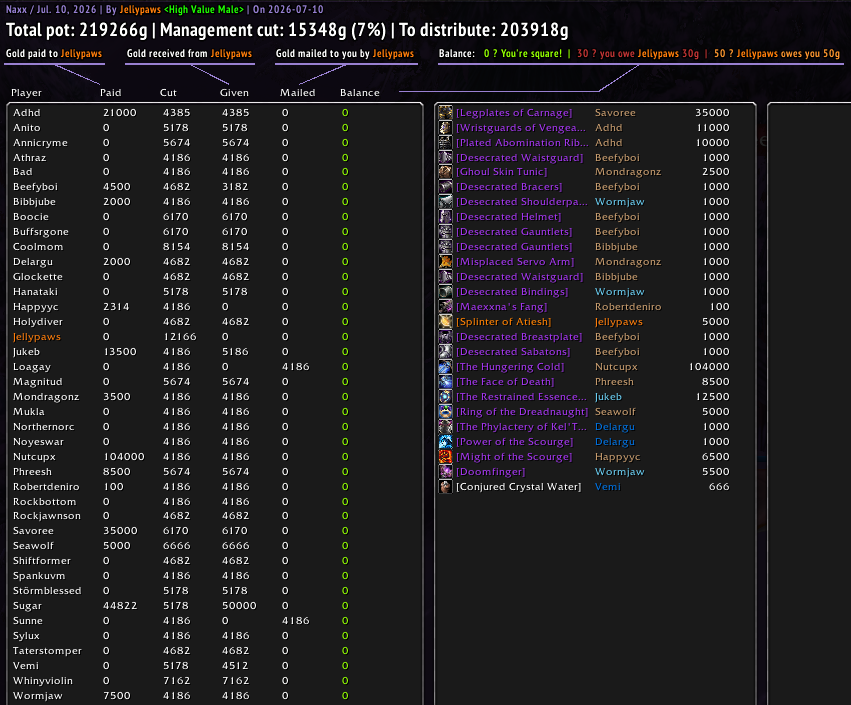Image resolution: width=851 pixels, height=705 pixels.
Task: Click The Hungering Cold item icon
Action: point(446,366)
